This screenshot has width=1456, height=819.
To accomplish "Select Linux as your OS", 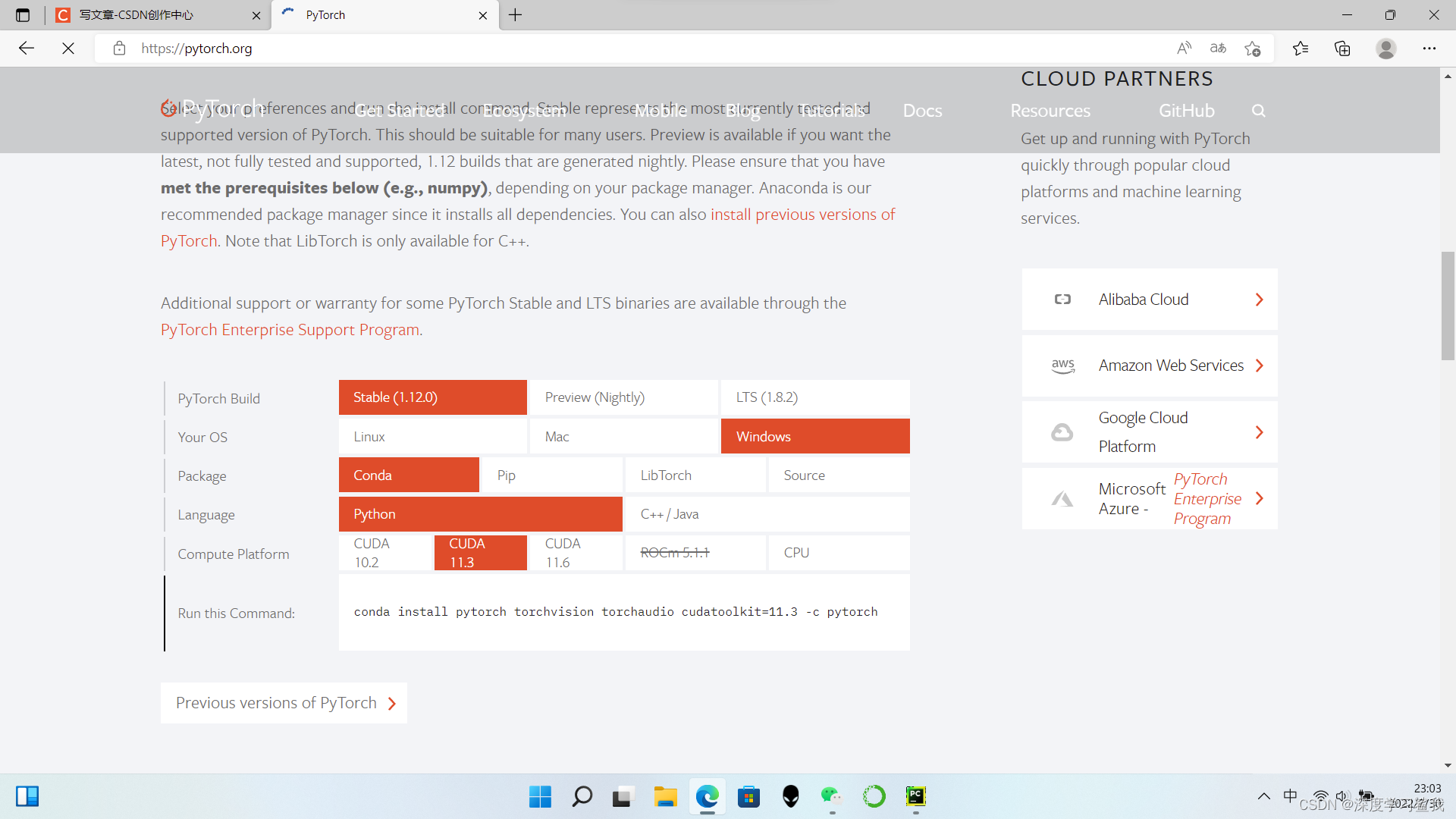I will pos(432,437).
